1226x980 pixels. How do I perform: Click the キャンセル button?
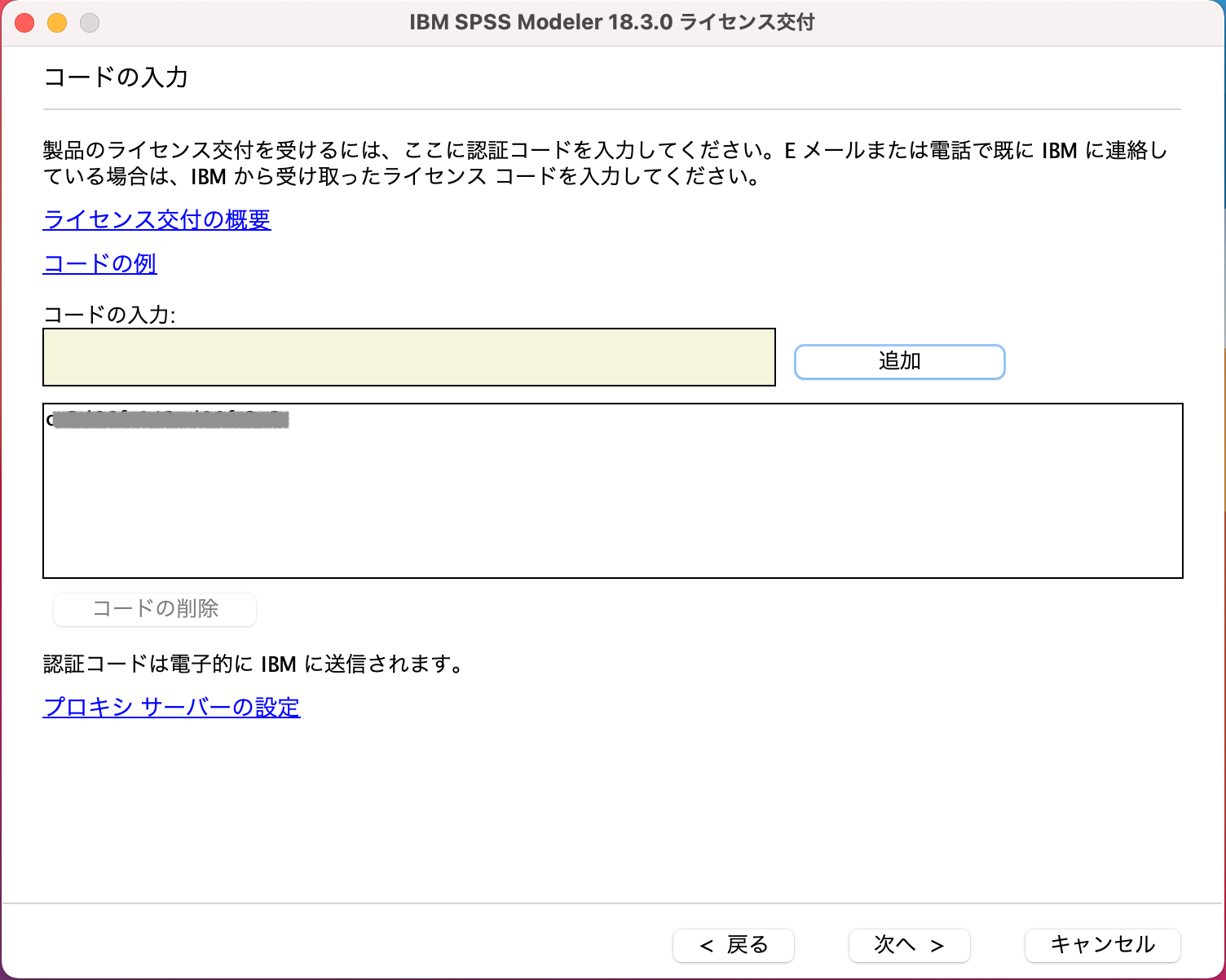pos(1103,945)
